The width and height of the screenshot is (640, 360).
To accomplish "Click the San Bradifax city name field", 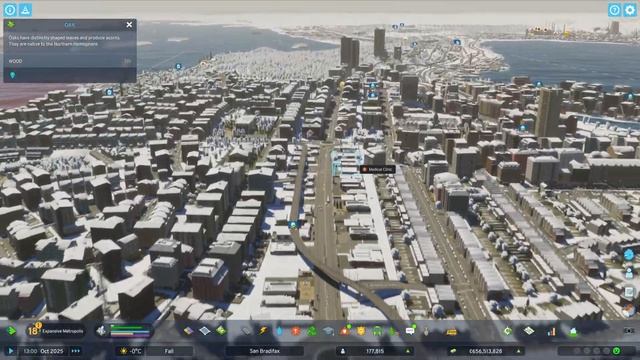I will [x=265, y=351].
